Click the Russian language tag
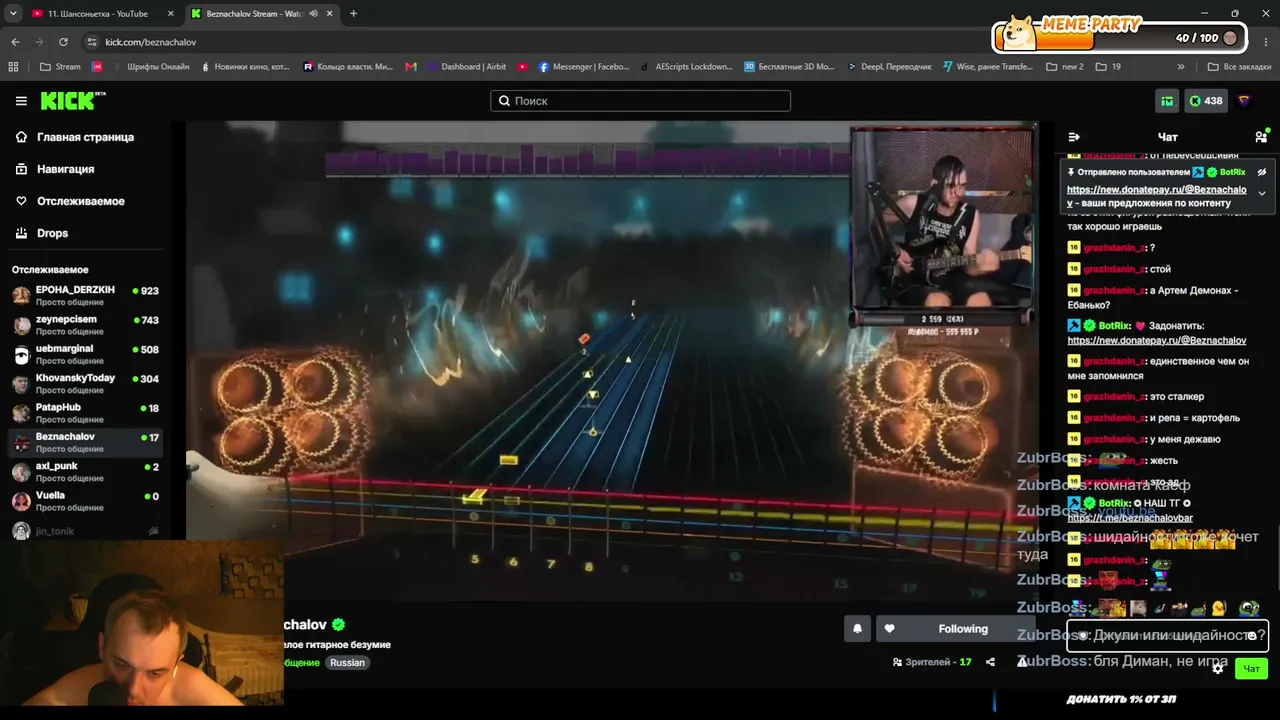 (x=347, y=662)
